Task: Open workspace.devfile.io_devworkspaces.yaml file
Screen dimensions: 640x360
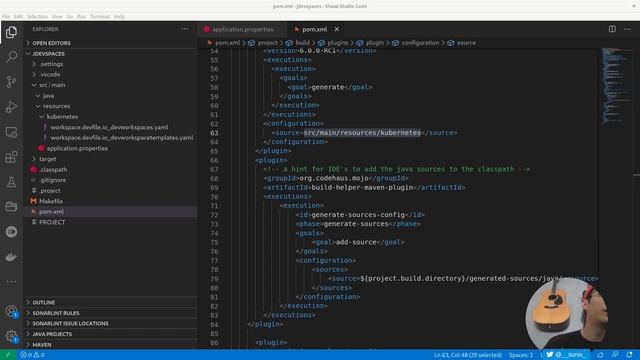Action: pyautogui.click(x=109, y=127)
